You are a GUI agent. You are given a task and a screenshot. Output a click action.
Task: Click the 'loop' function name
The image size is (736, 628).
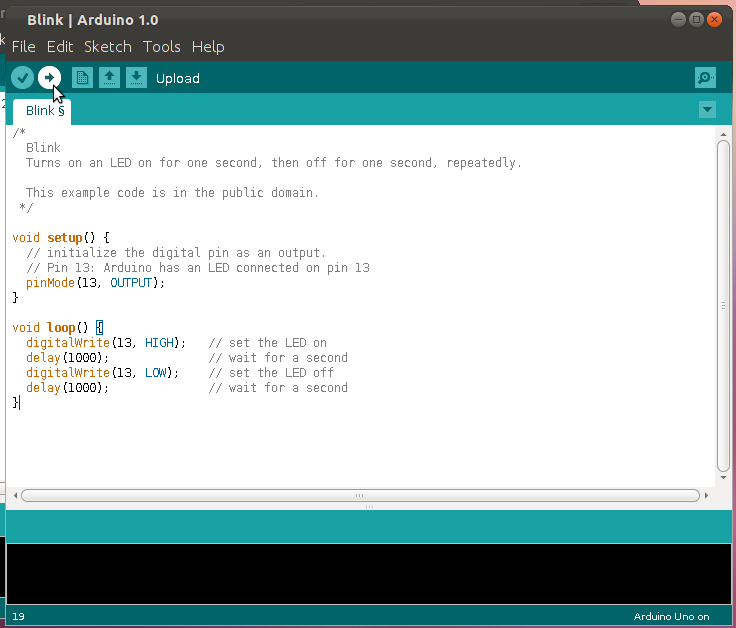(61, 328)
